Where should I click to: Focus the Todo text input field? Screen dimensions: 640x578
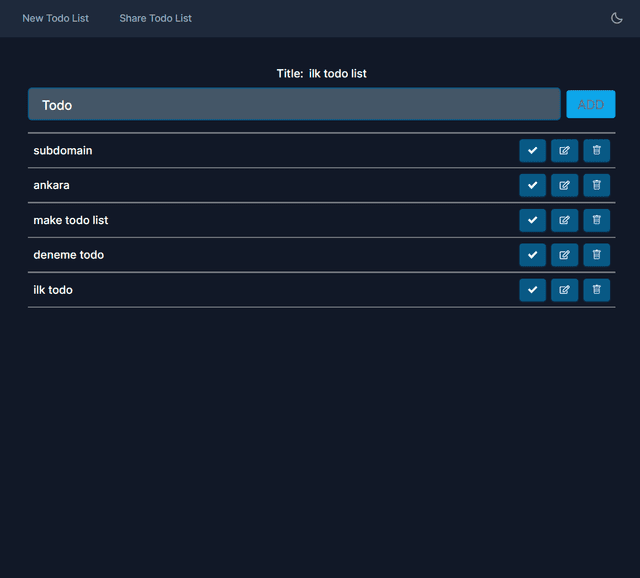pos(294,105)
